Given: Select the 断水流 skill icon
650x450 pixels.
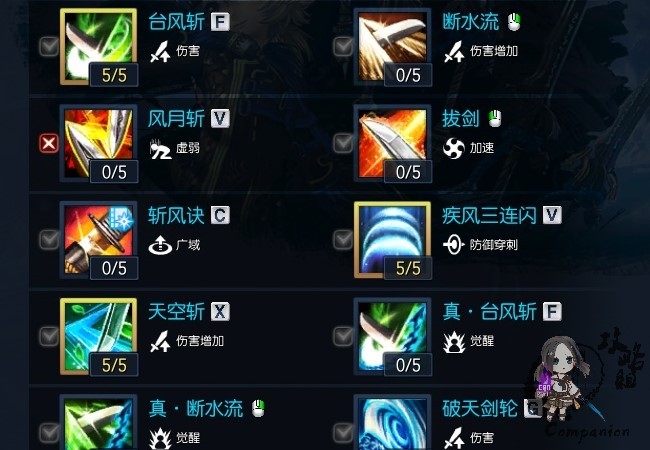Looking at the screenshot, I should coord(392,46).
